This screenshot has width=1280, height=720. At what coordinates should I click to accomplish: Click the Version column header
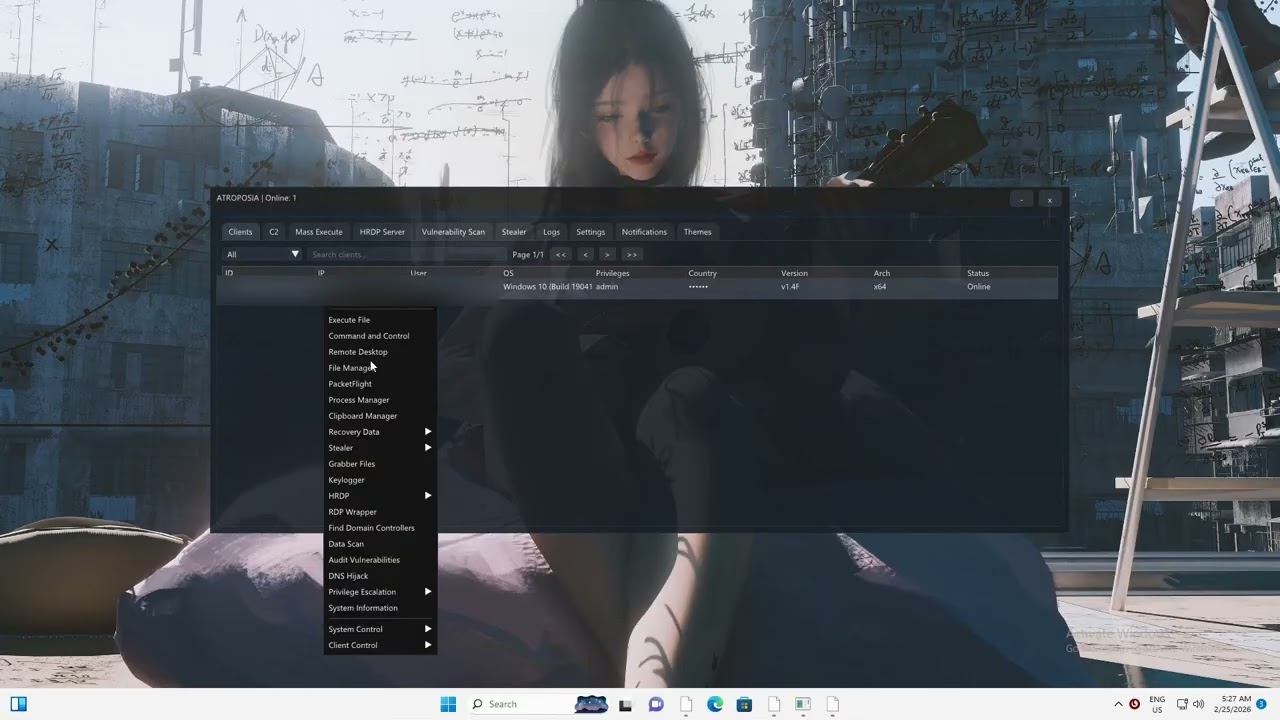[794, 273]
